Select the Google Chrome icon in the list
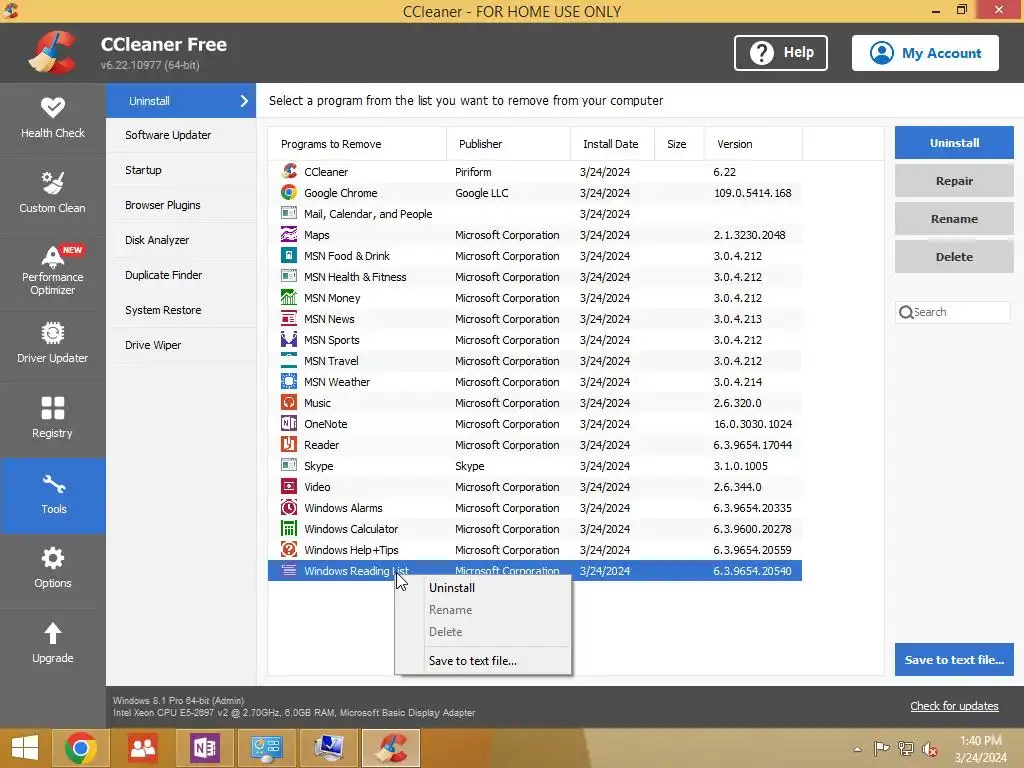This screenshot has height=768, width=1024. pos(289,193)
